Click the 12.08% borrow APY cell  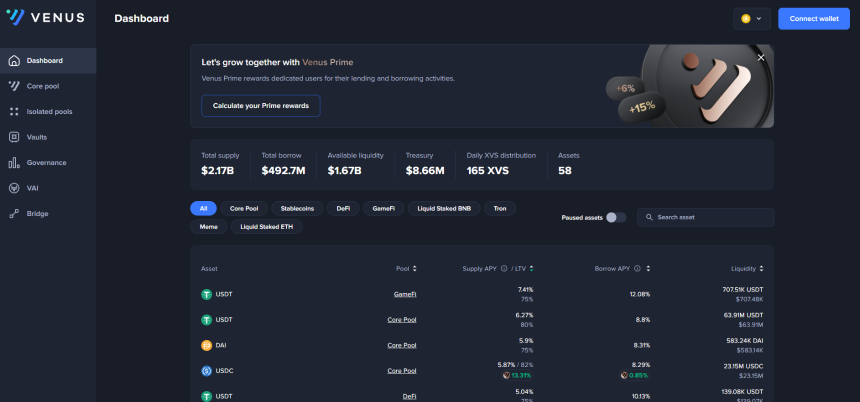[x=640, y=295]
